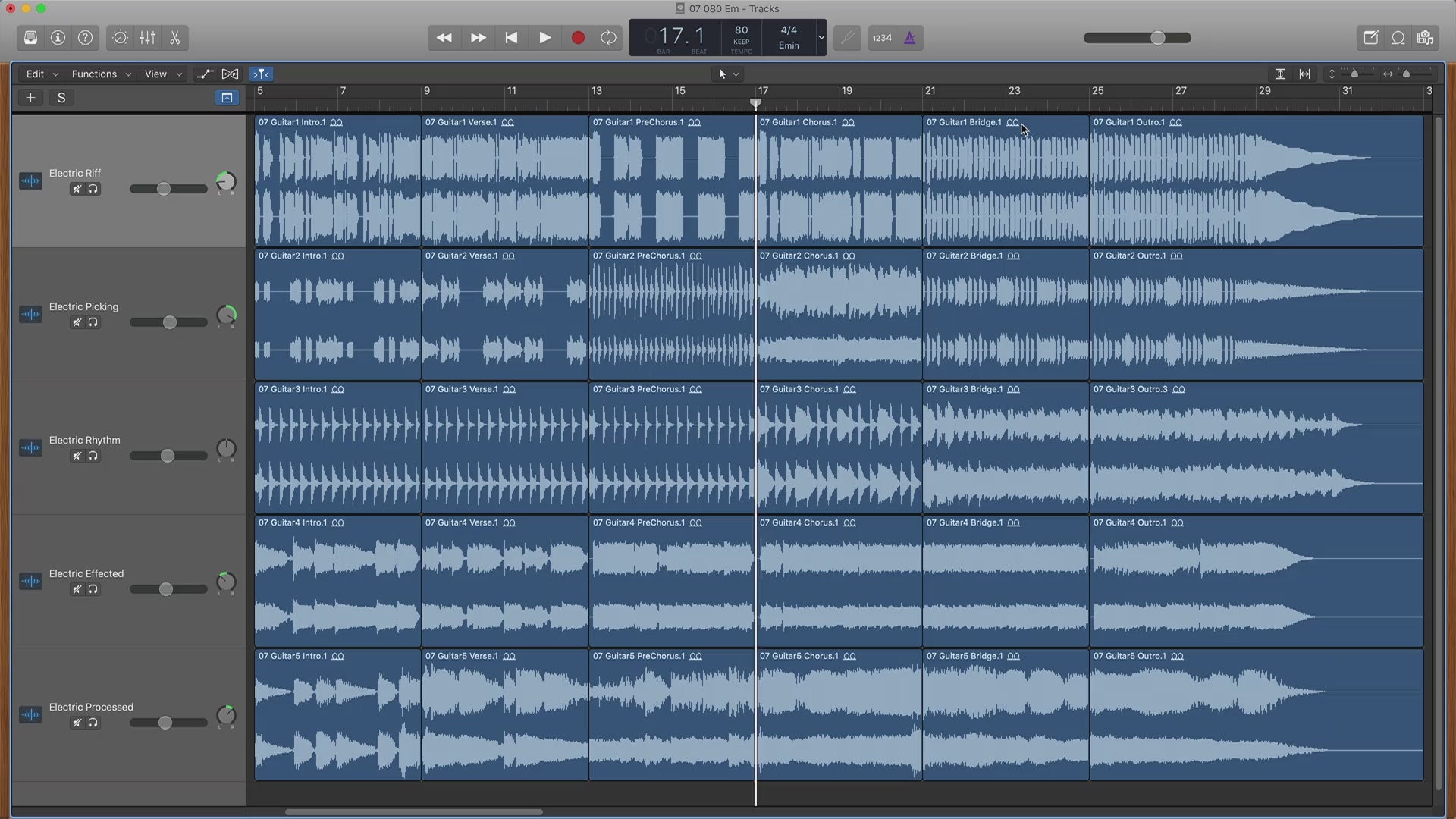The width and height of the screenshot is (1456, 819).
Task: Click the Electric Riff pan knob
Action: pyautogui.click(x=226, y=182)
